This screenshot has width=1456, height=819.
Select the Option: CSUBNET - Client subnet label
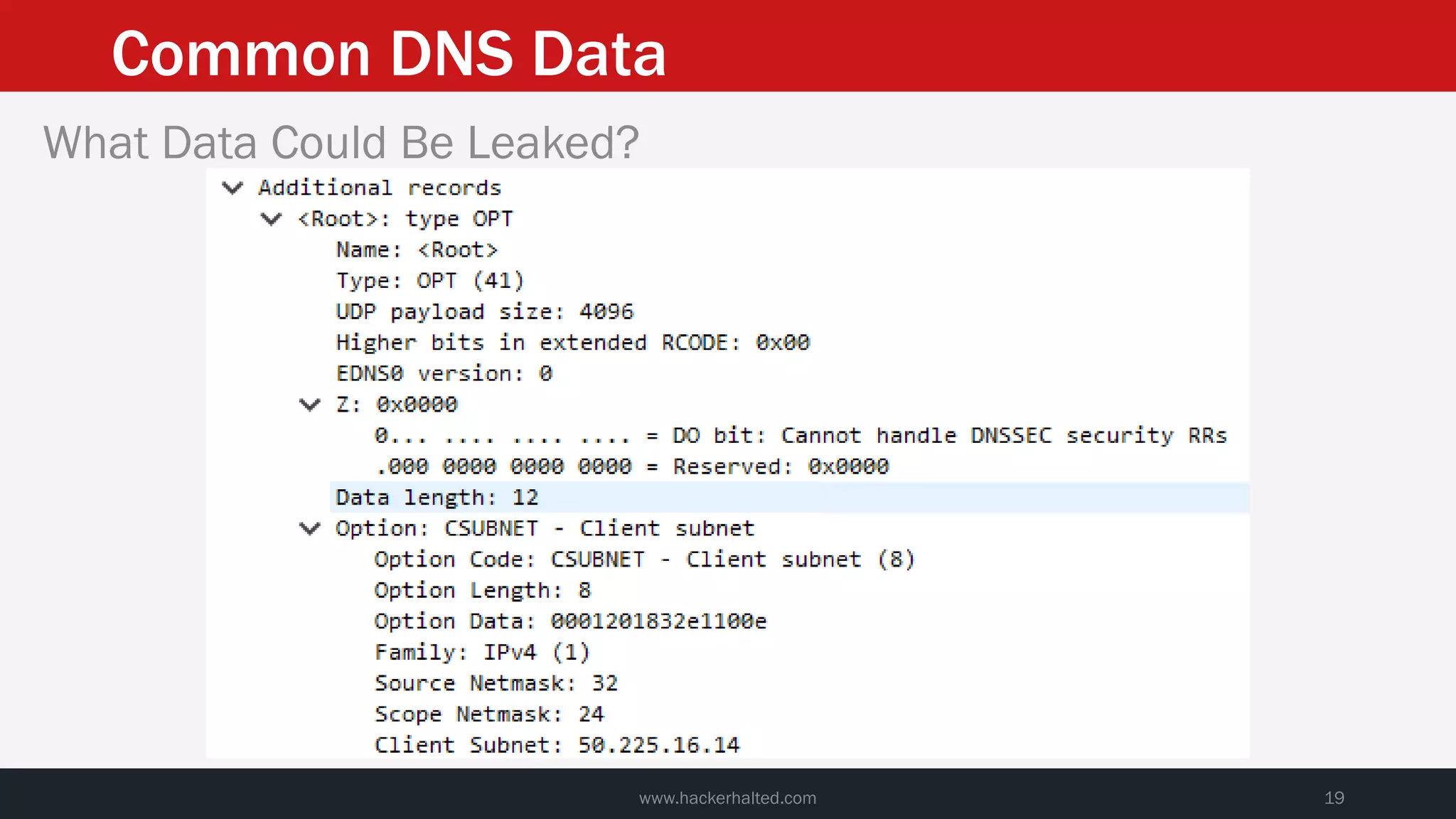[545, 528]
